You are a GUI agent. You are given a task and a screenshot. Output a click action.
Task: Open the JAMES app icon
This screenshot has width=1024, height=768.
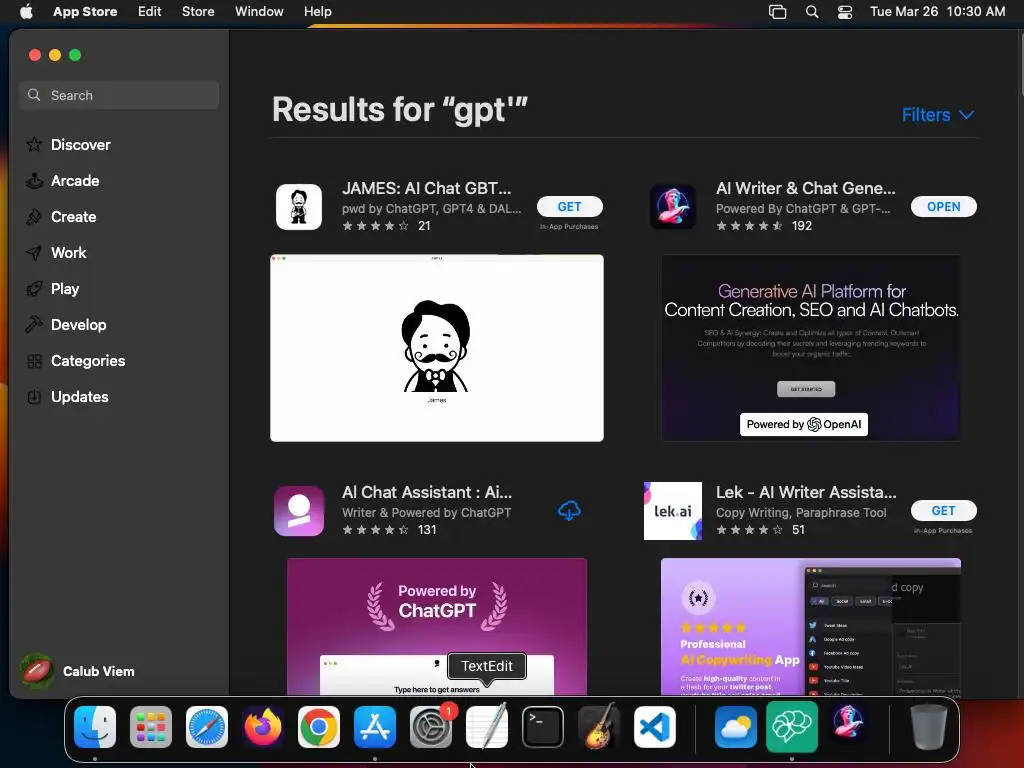(298, 206)
